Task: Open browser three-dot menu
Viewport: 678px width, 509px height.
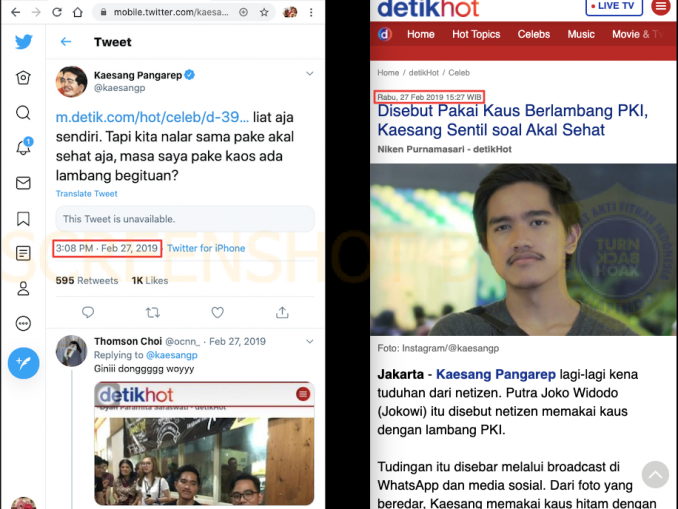Action: (x=311, y=12)
